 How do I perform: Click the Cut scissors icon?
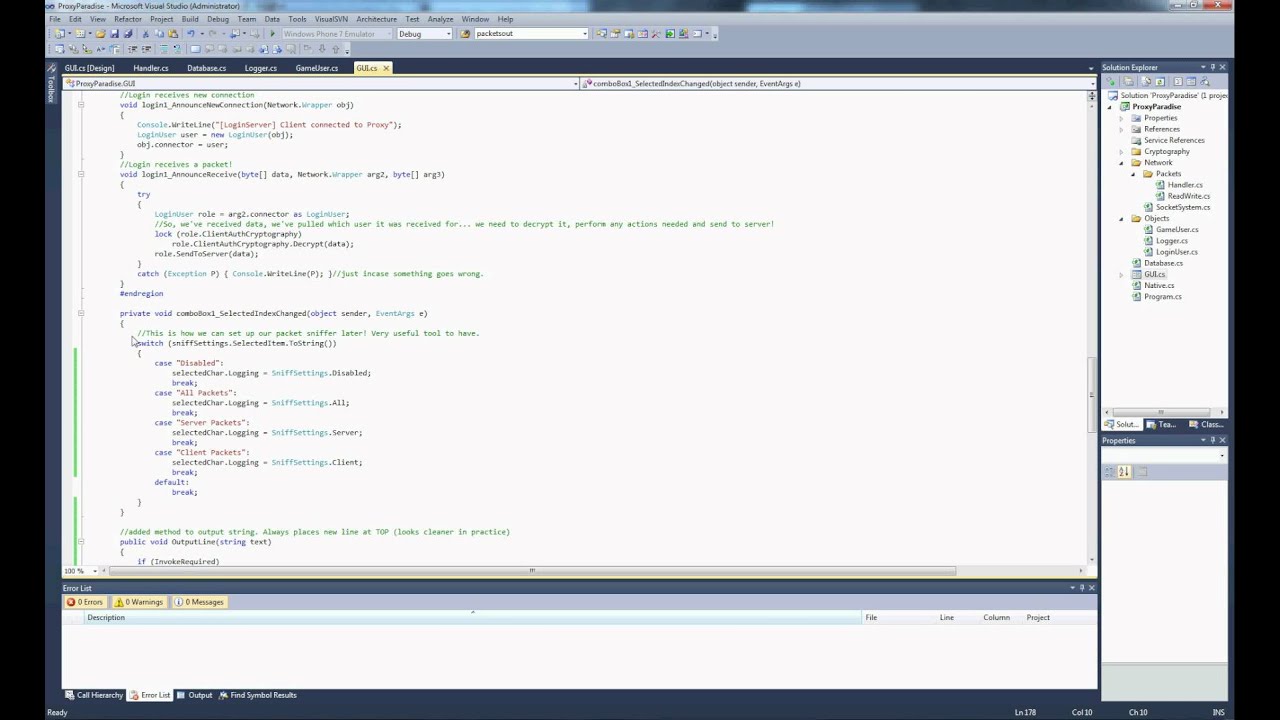pyautogui.click(x=145, y=34)
